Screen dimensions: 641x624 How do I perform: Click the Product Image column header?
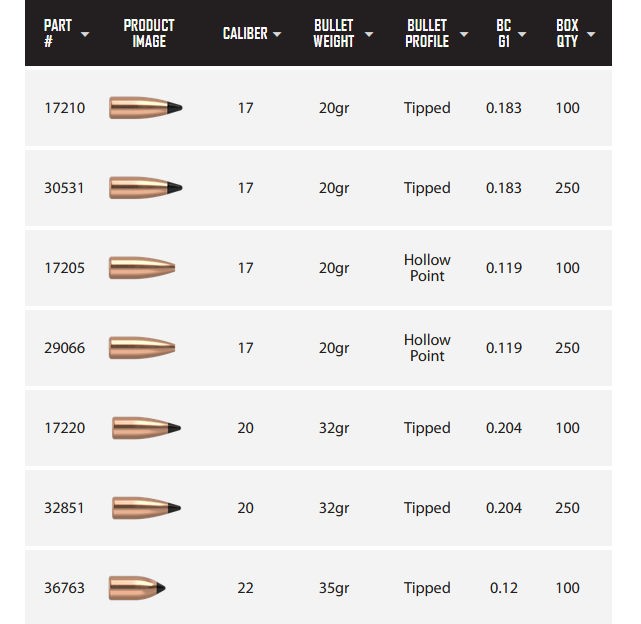[x=149, y=33]
